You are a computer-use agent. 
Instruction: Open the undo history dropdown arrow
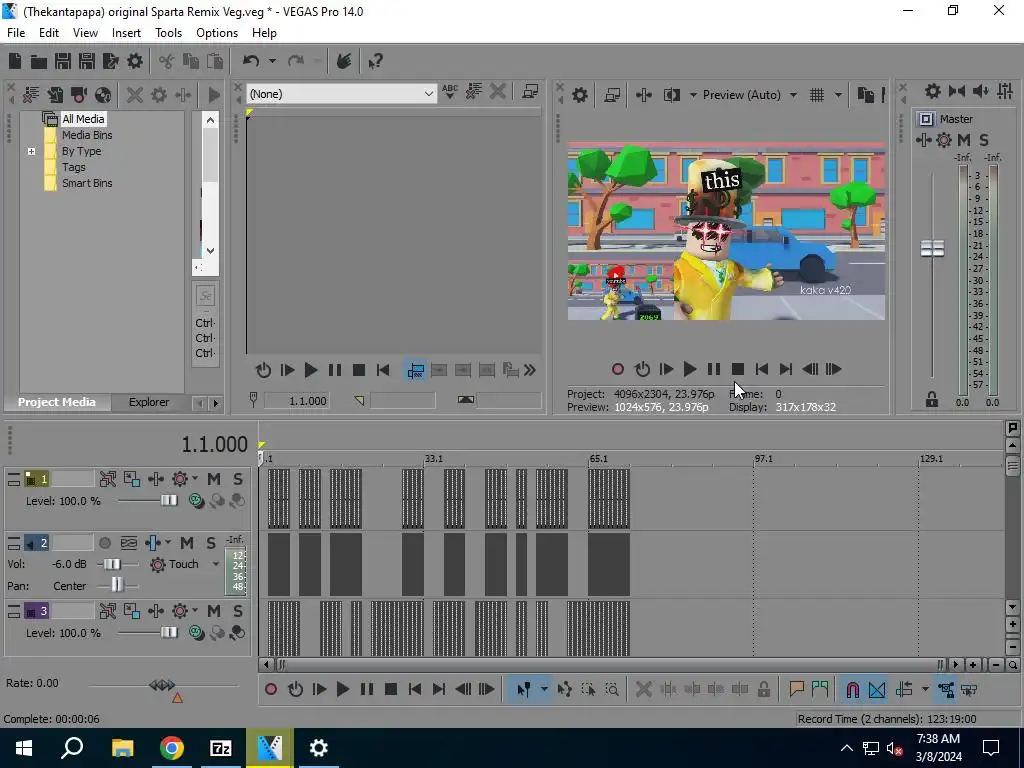(x=272, y=61)
